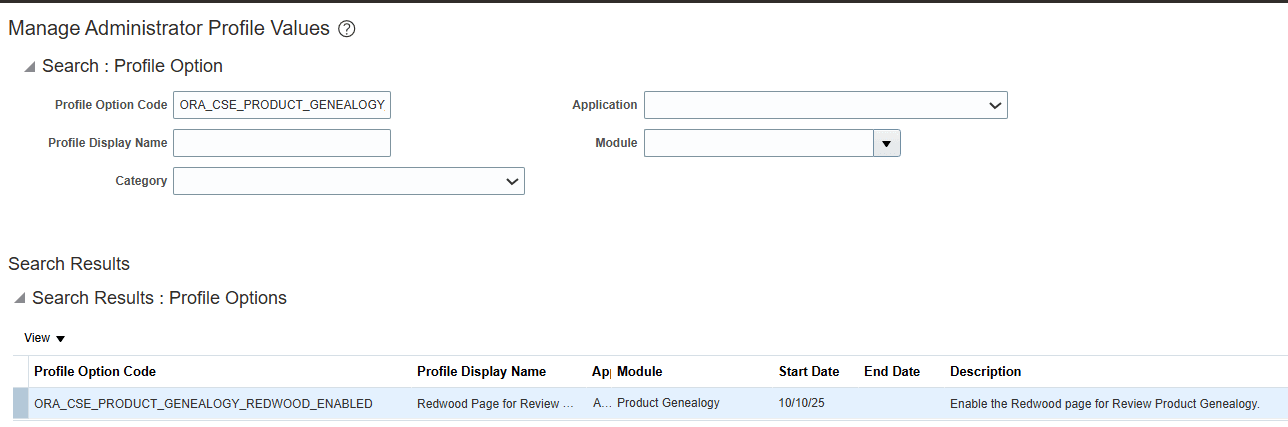Click Manage Administrator Profile Values title
This screenshot has width=1288, height=427.
[x=169, y=29]
